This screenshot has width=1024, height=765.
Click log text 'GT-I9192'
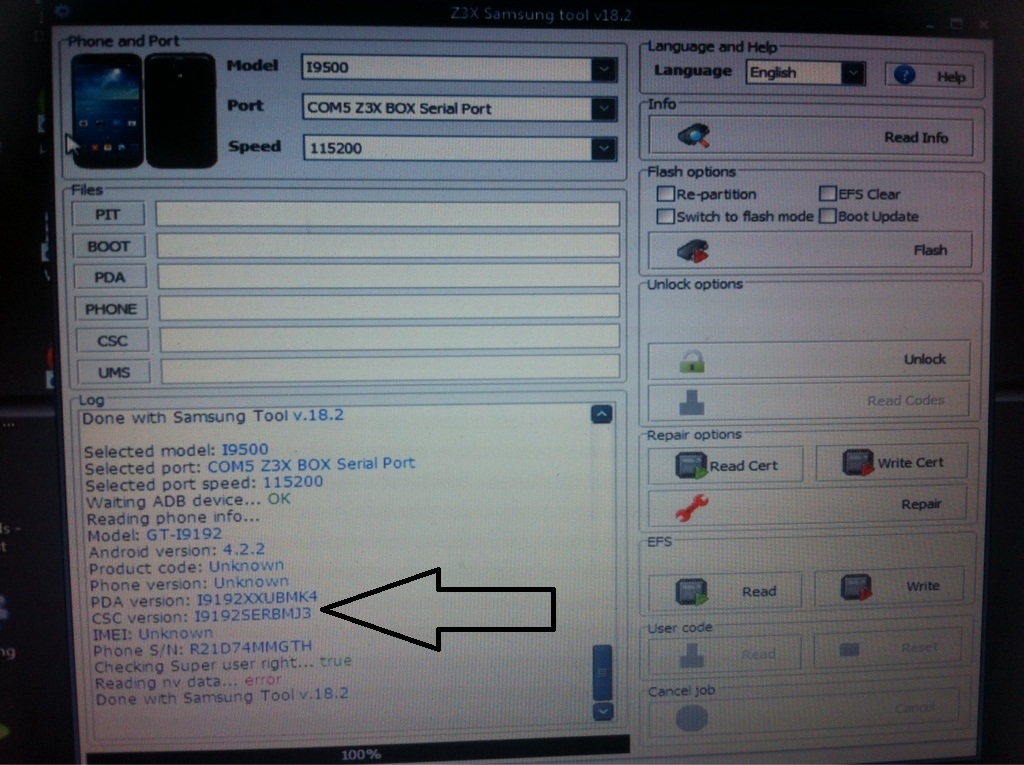184,534
